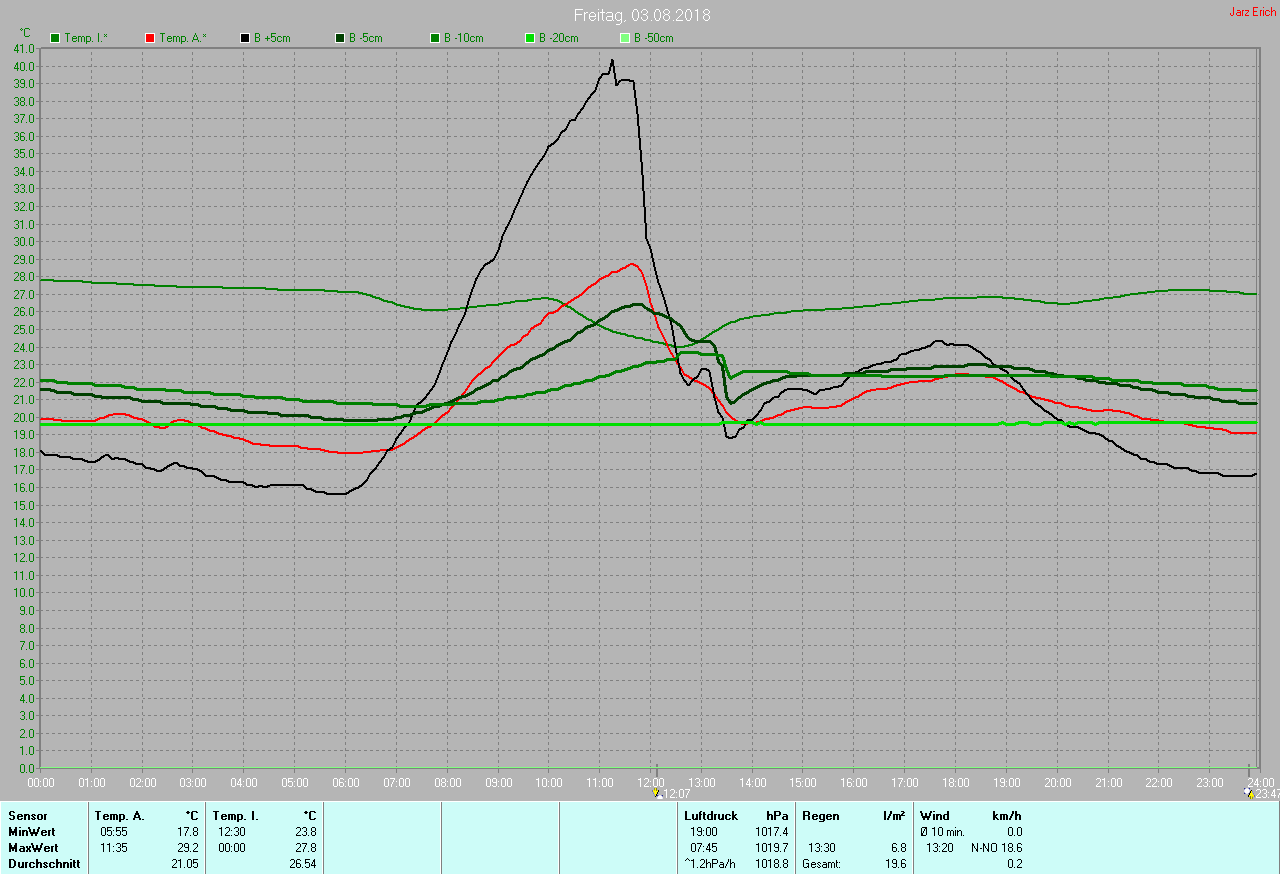Click the "24:00" label on the time axis
This screenshot has height=874, width=1280.
click(x=1260, y=782)
